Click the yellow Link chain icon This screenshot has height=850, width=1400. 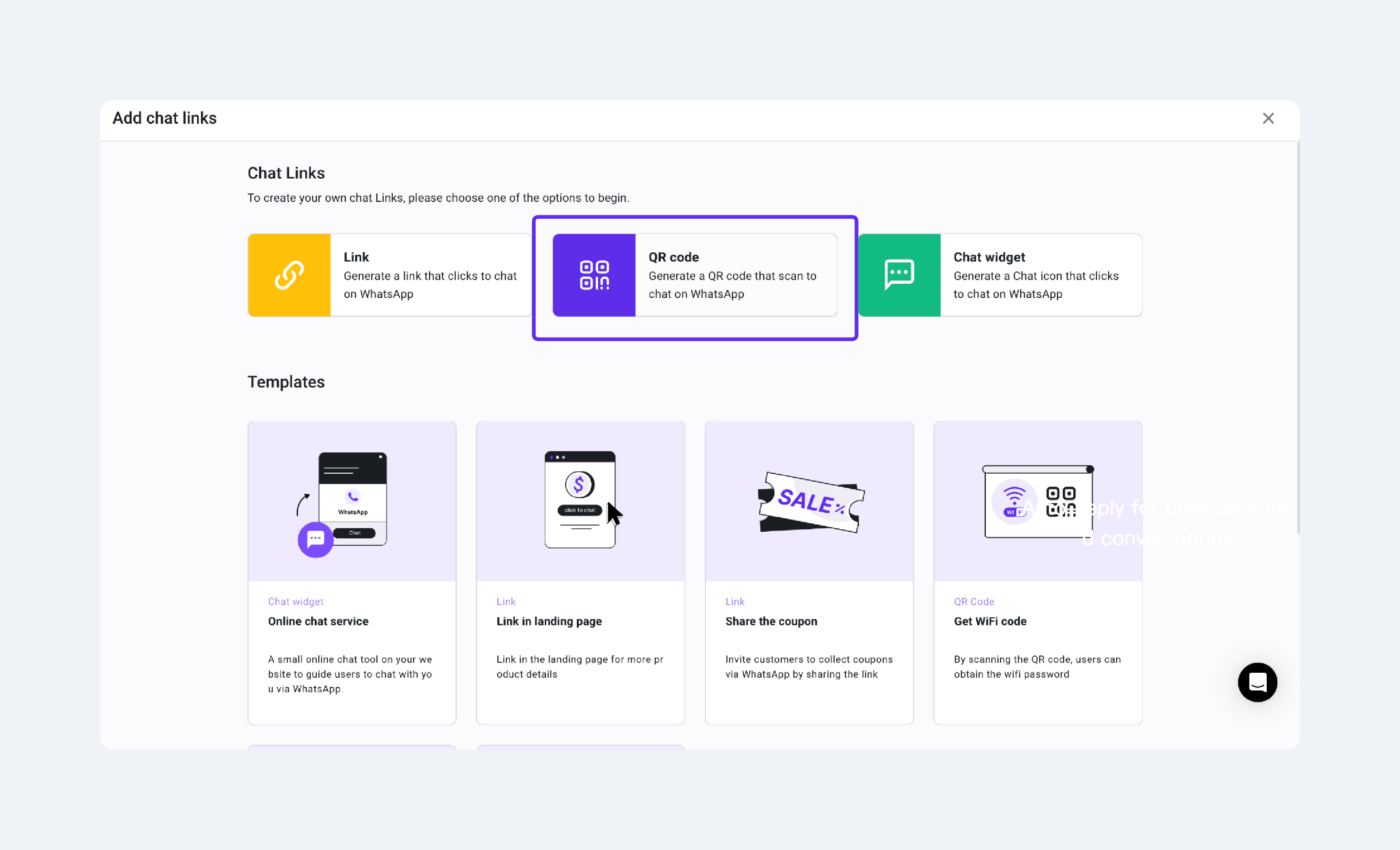289,276
